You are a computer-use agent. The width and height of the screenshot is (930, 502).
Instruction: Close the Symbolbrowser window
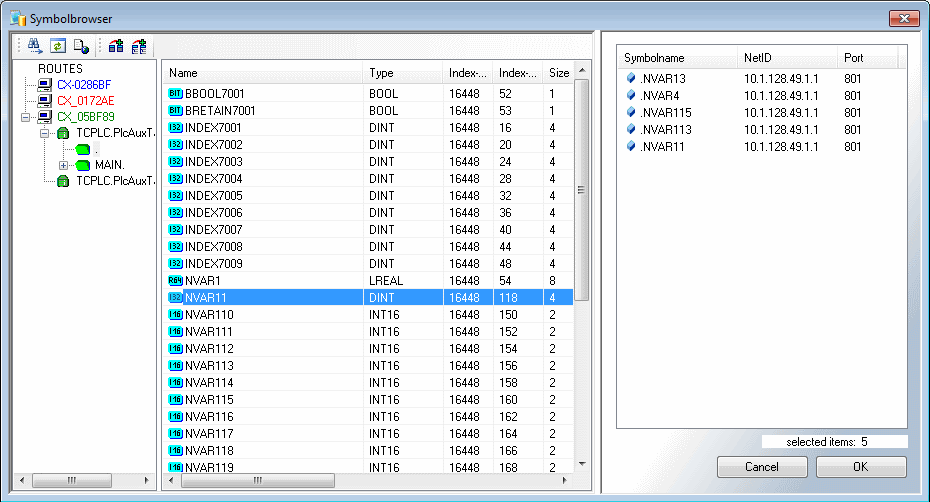(x=904, y=18)
